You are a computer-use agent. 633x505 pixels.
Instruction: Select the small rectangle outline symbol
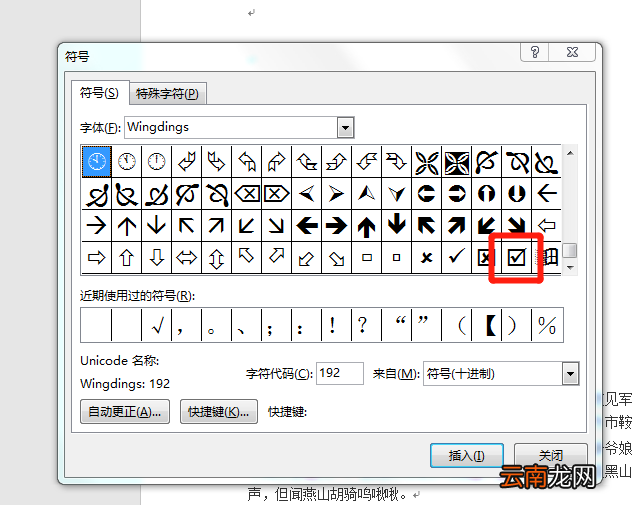click(367, 257)
